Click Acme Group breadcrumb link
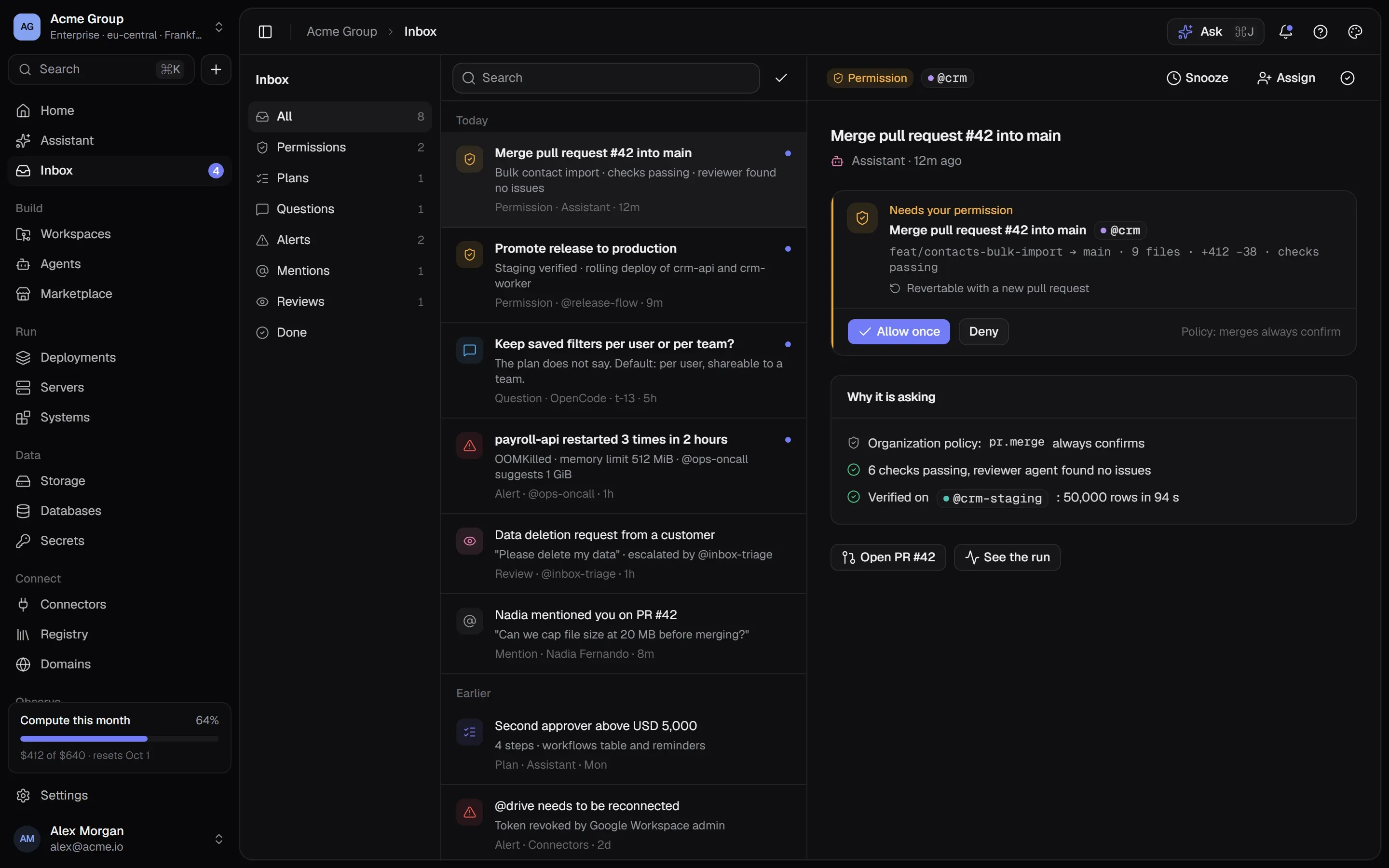The height and width of the screenshot is (868, 1389). (341, 31)
